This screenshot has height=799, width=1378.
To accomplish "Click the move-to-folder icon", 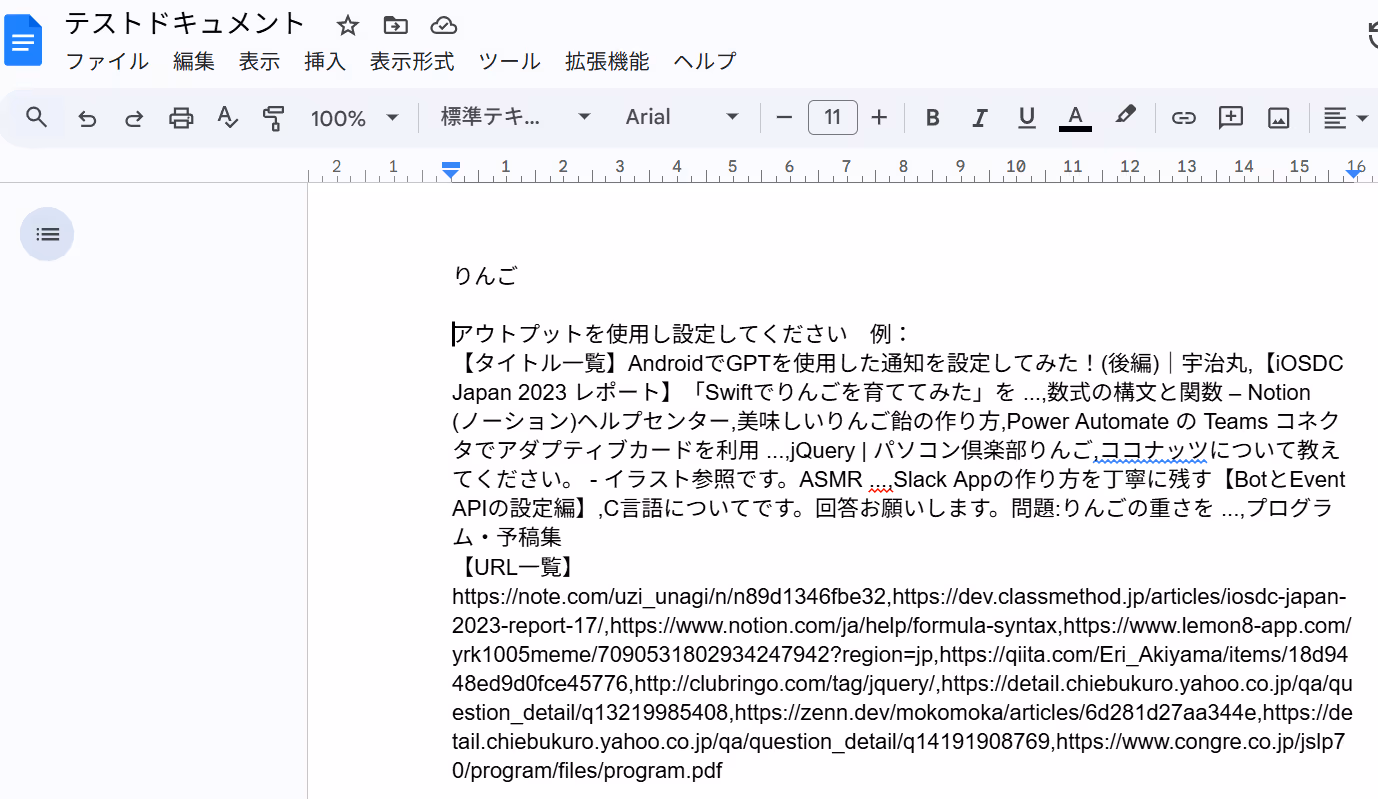I will pos(395,26).
